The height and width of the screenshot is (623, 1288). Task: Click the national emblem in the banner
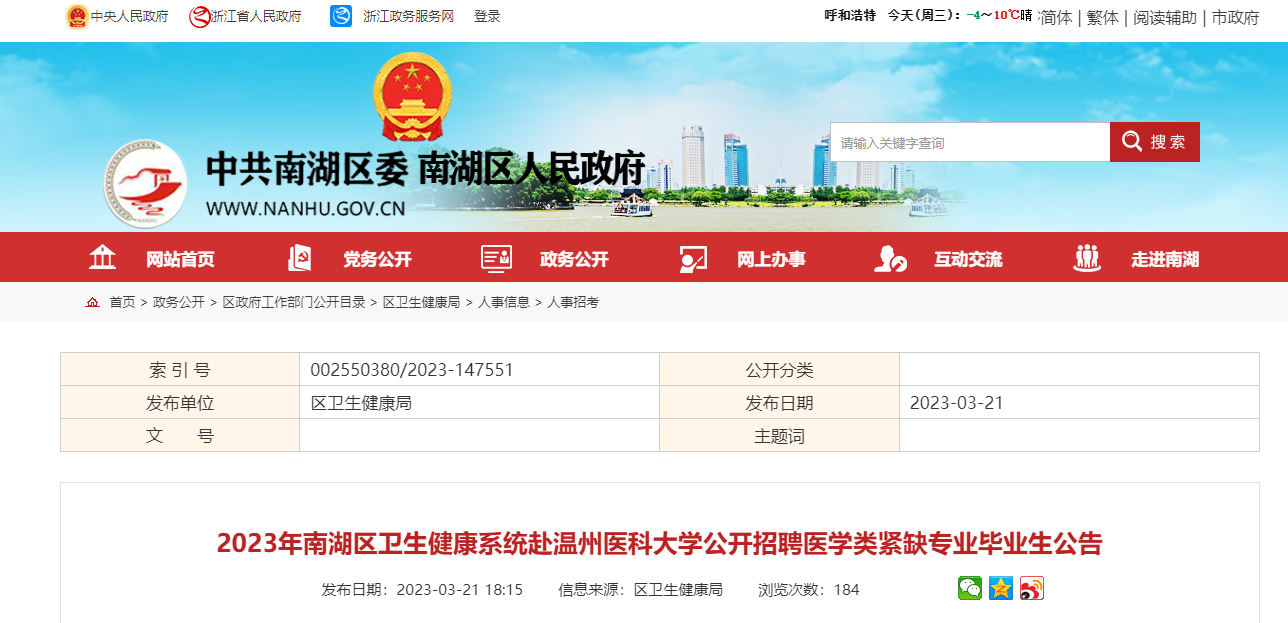[411, 96]
